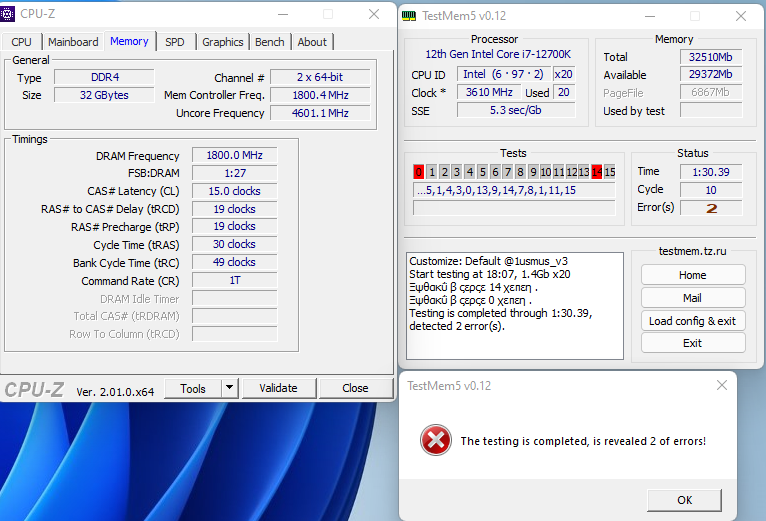Click the test order sequence field
The image size is (766, 521).
point(514,190)
